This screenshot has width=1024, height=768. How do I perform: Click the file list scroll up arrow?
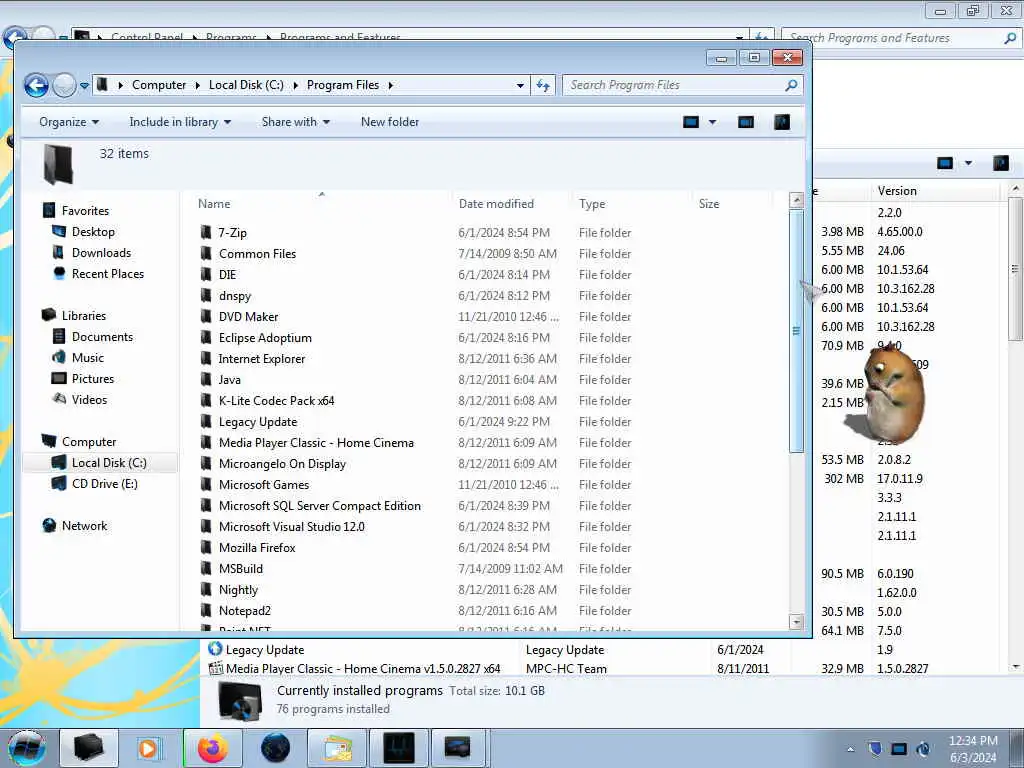796,200
